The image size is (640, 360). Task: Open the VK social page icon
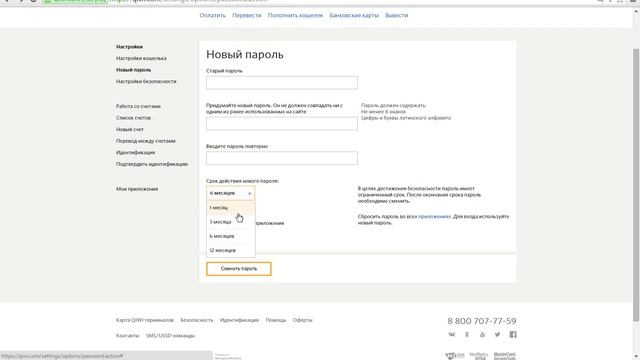pos(451,334)
